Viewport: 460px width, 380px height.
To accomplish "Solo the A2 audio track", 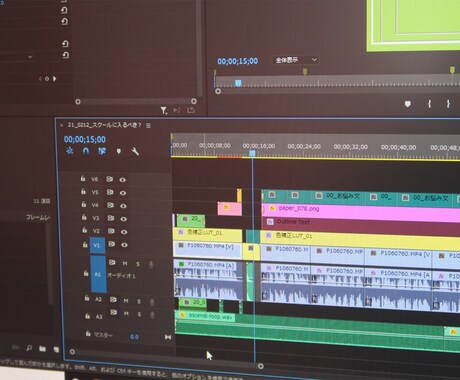I will tap(139, 302).
